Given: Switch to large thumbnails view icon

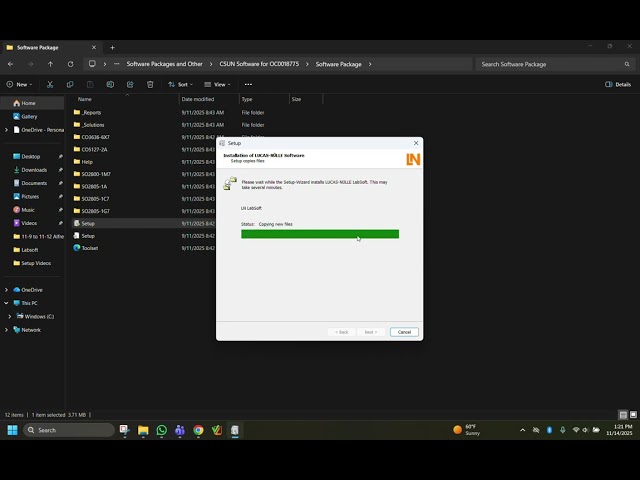Looking at the screenshot, I should 633,415.
